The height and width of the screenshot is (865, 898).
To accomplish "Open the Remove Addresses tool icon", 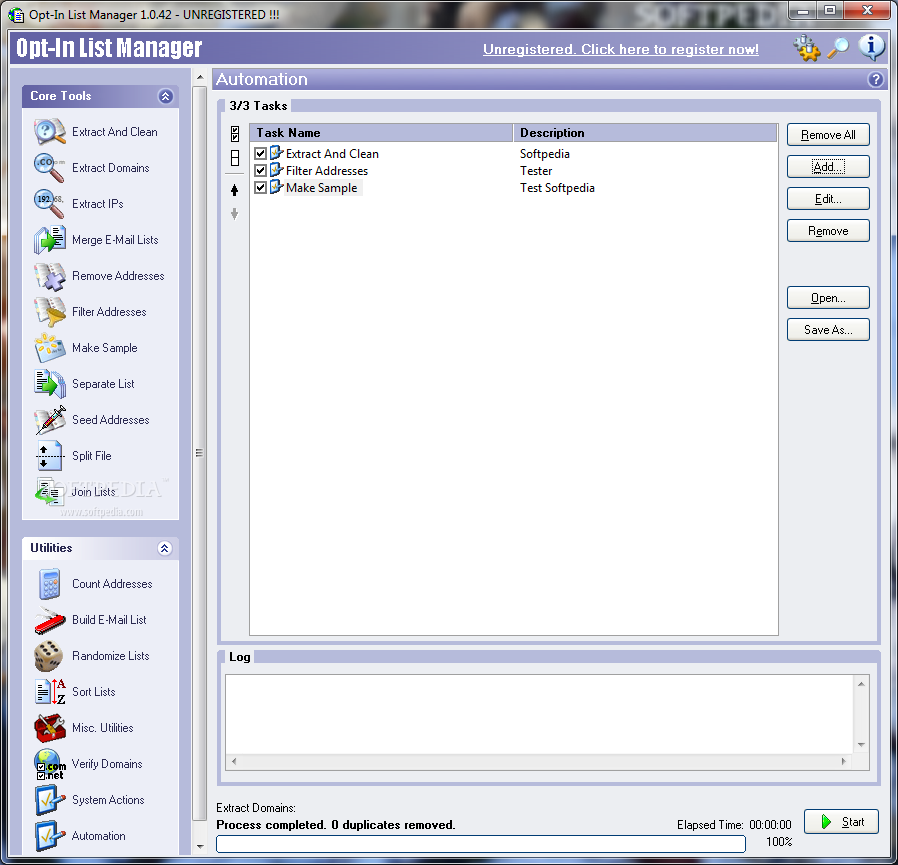I will [x=49, y=276].
